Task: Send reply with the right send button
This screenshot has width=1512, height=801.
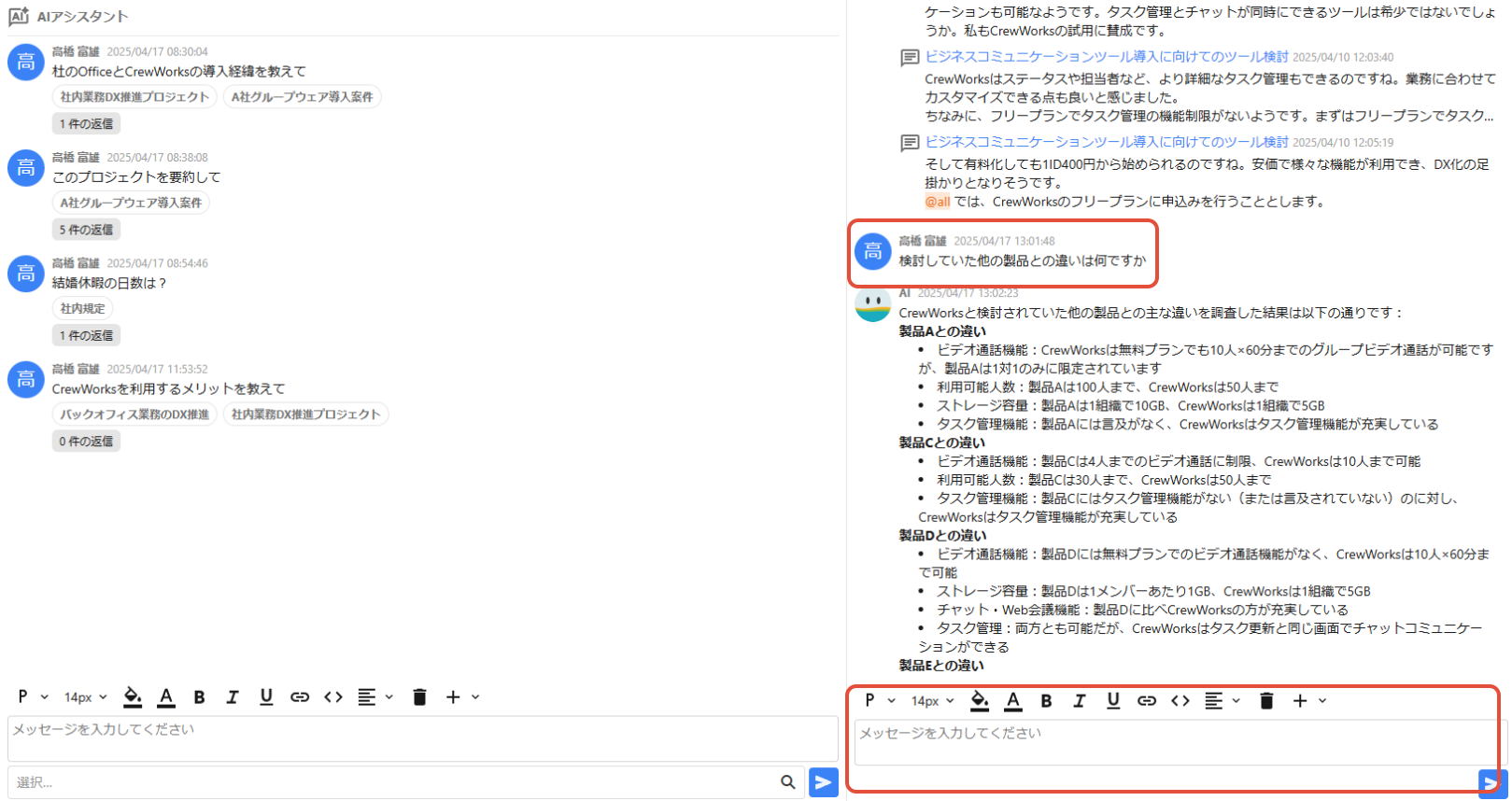Action: 1491,784
